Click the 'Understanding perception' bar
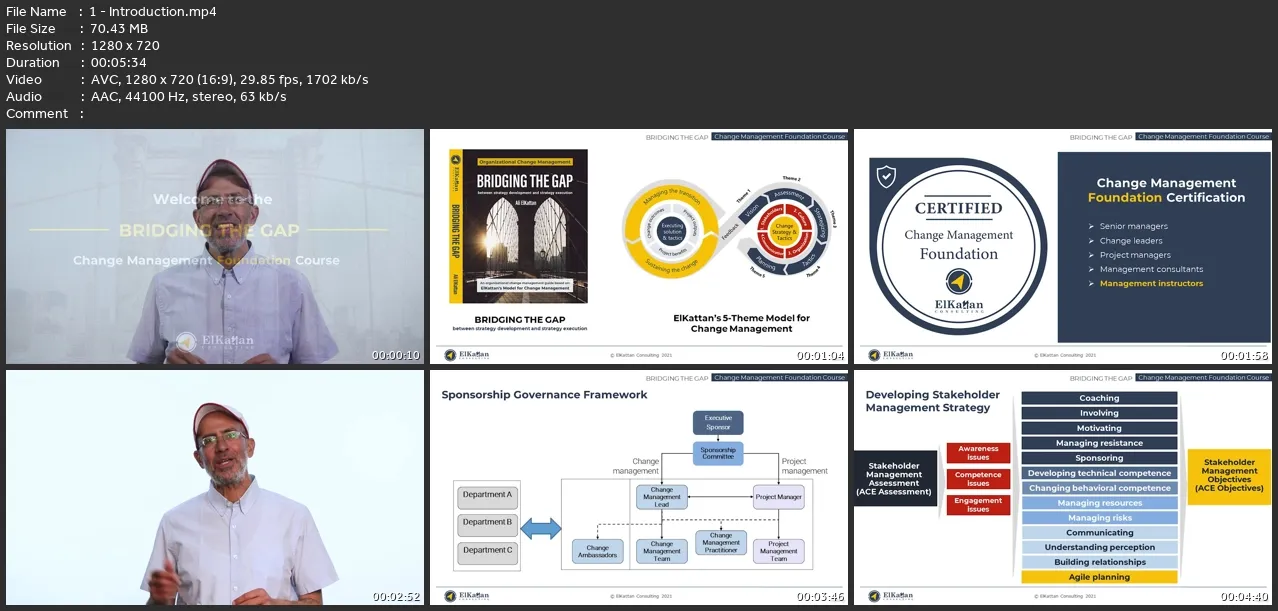 [x=1099, y=547]
